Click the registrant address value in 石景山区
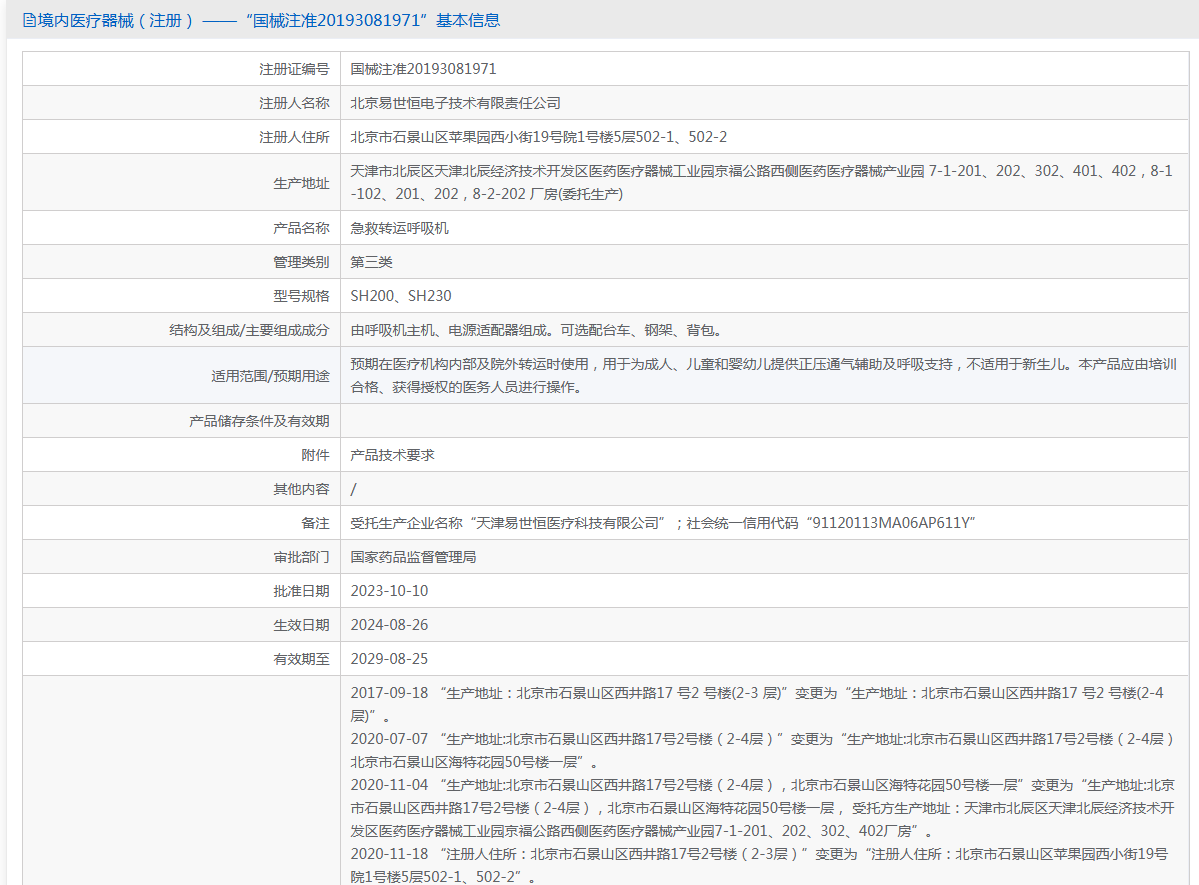Screen dimensions: 1199x885 pyautogui.click(x=538, y=137)
